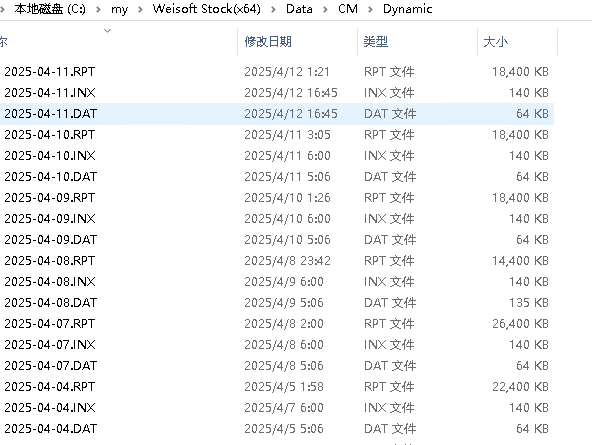Click size value 14,400 KB
Screen dimensions: 592x445
520,260
